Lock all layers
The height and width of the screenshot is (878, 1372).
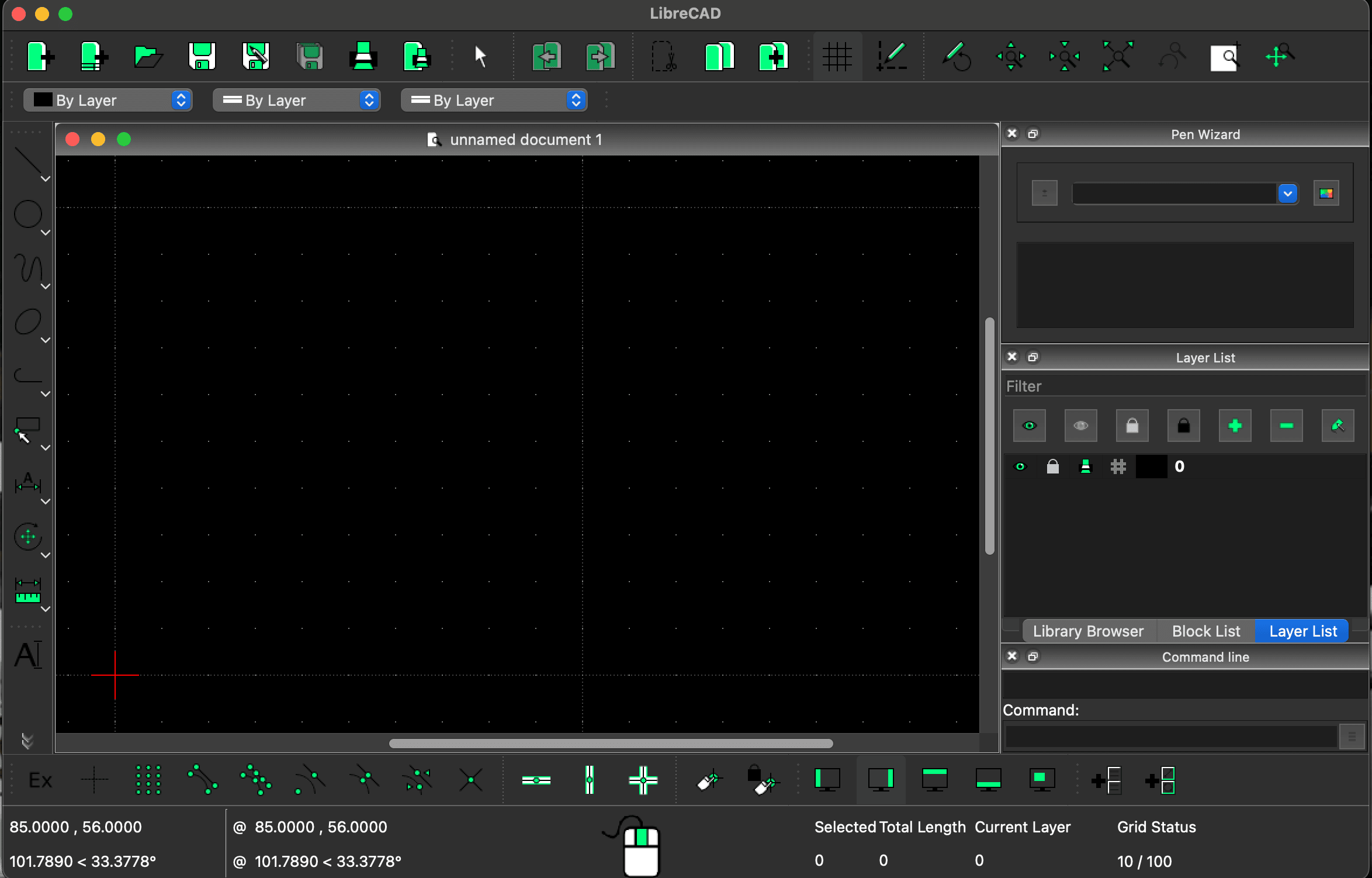pyautogui.click(x=1184, y=426)
